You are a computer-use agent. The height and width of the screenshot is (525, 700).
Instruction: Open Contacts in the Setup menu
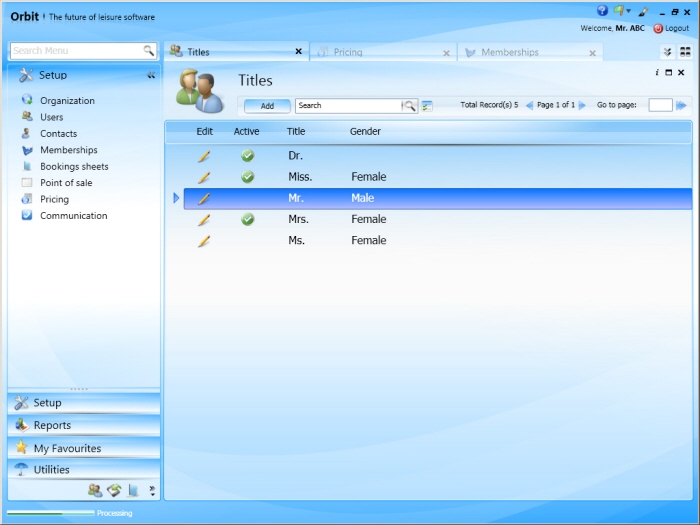tap(58, 133)
